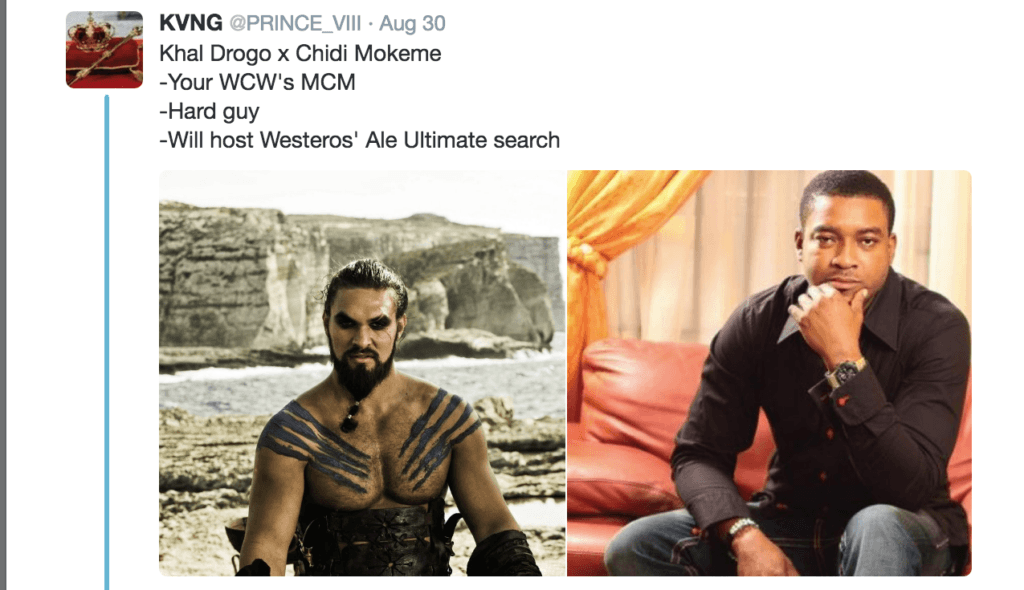
Task: Open KVNG's crown profile picture
Action: (x=104, y=50)
